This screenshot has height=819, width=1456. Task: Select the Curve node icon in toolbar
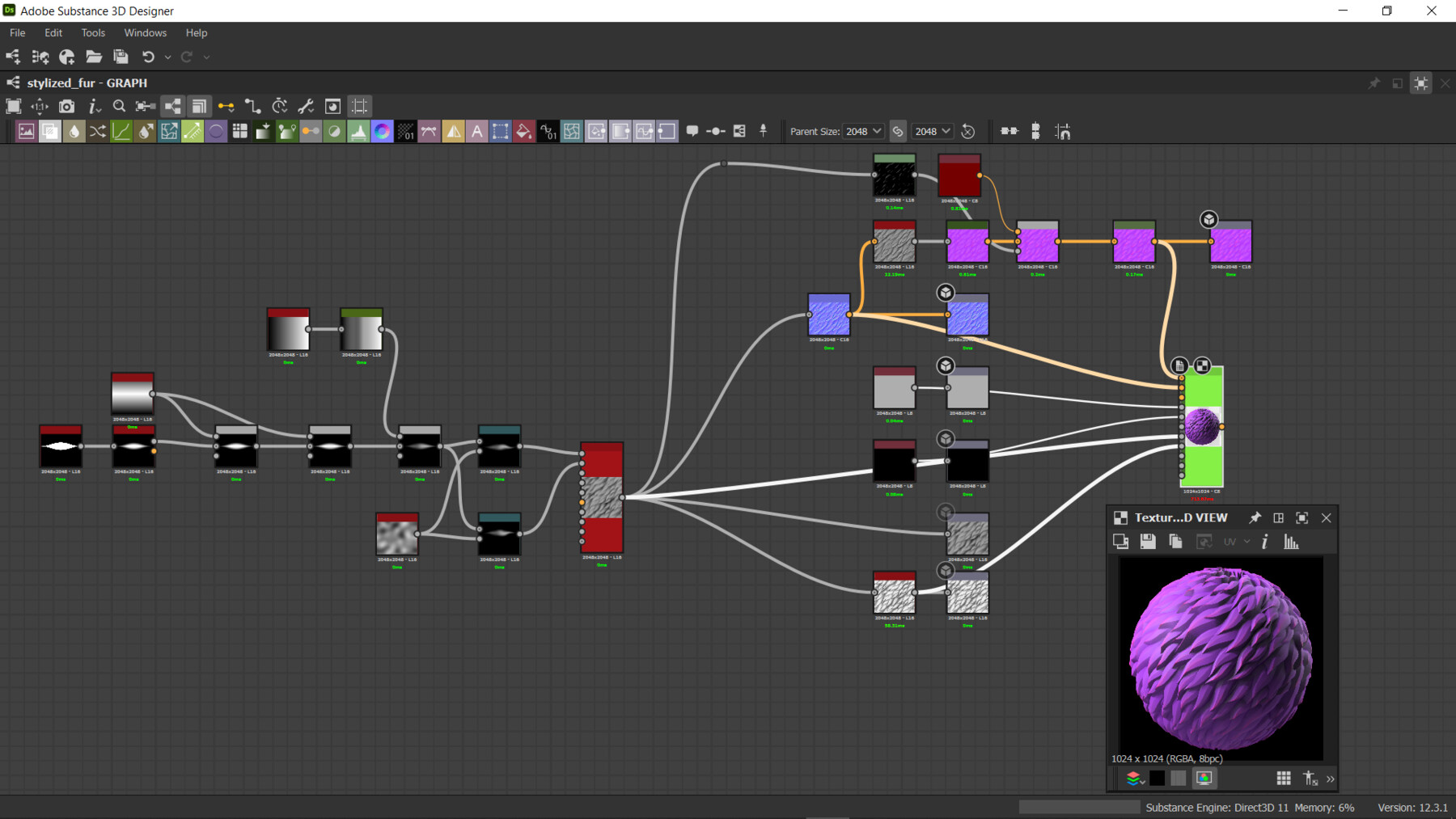point(121,131)
